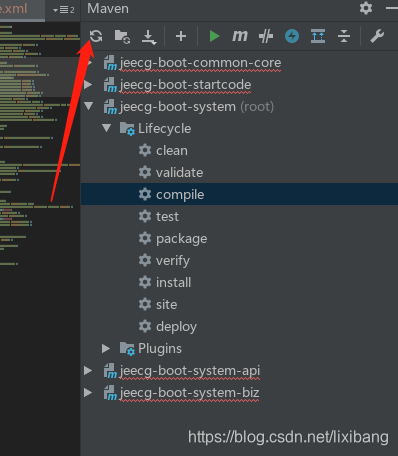This screenshot has width=398, height=456.
Task: Select the validate lifecycle goal
Action: tap(179, 173)
